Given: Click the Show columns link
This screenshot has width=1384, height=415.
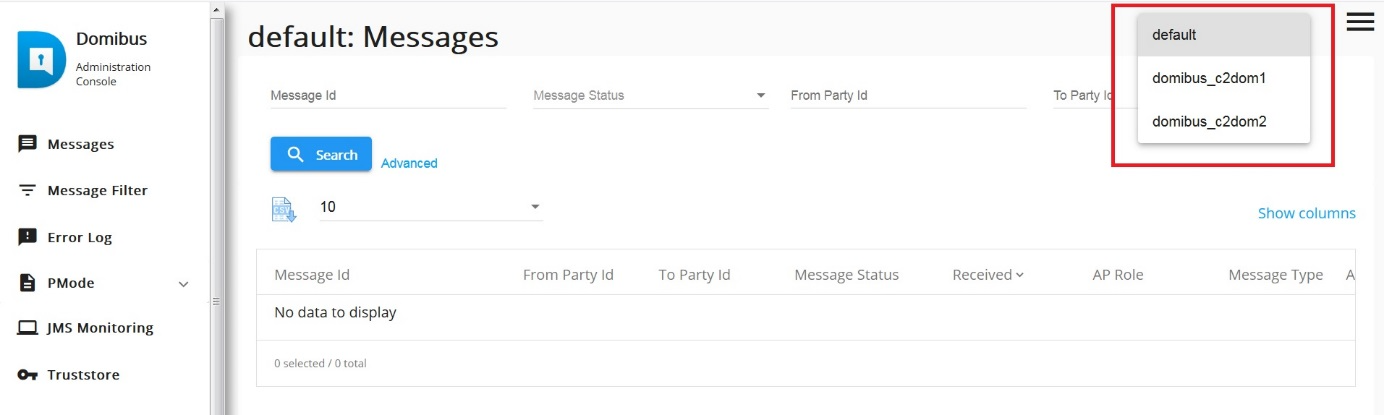Looking at the screenshot, I should click(1307, 213).
